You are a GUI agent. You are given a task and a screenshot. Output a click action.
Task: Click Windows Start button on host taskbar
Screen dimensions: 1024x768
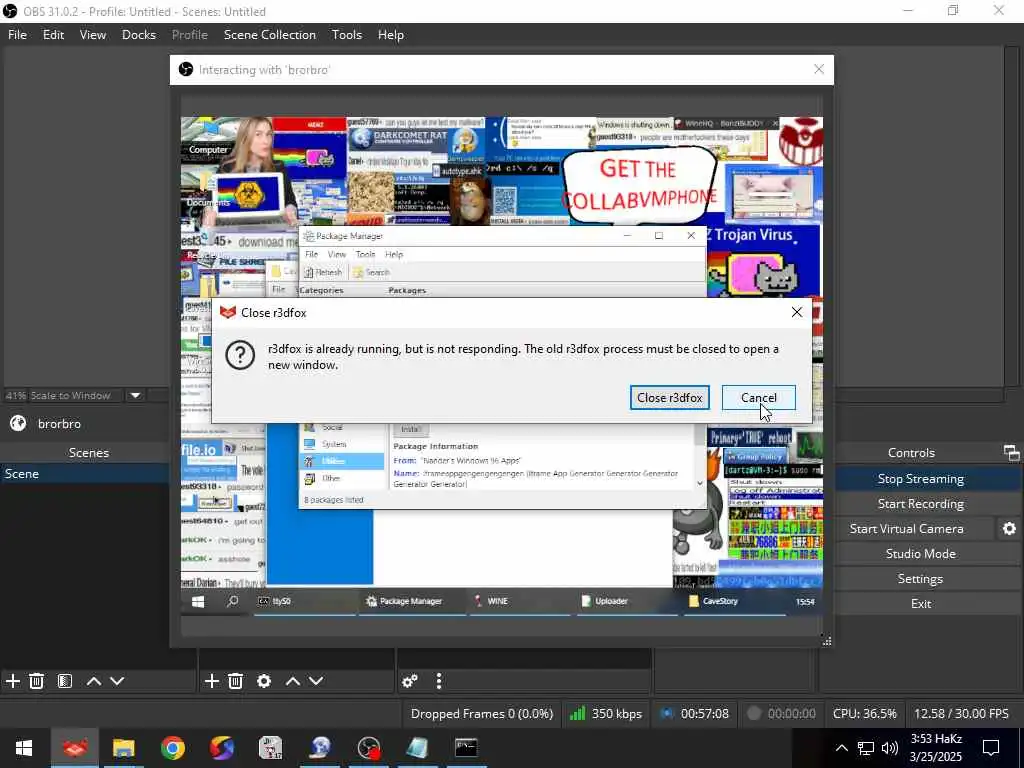[24, 748]
